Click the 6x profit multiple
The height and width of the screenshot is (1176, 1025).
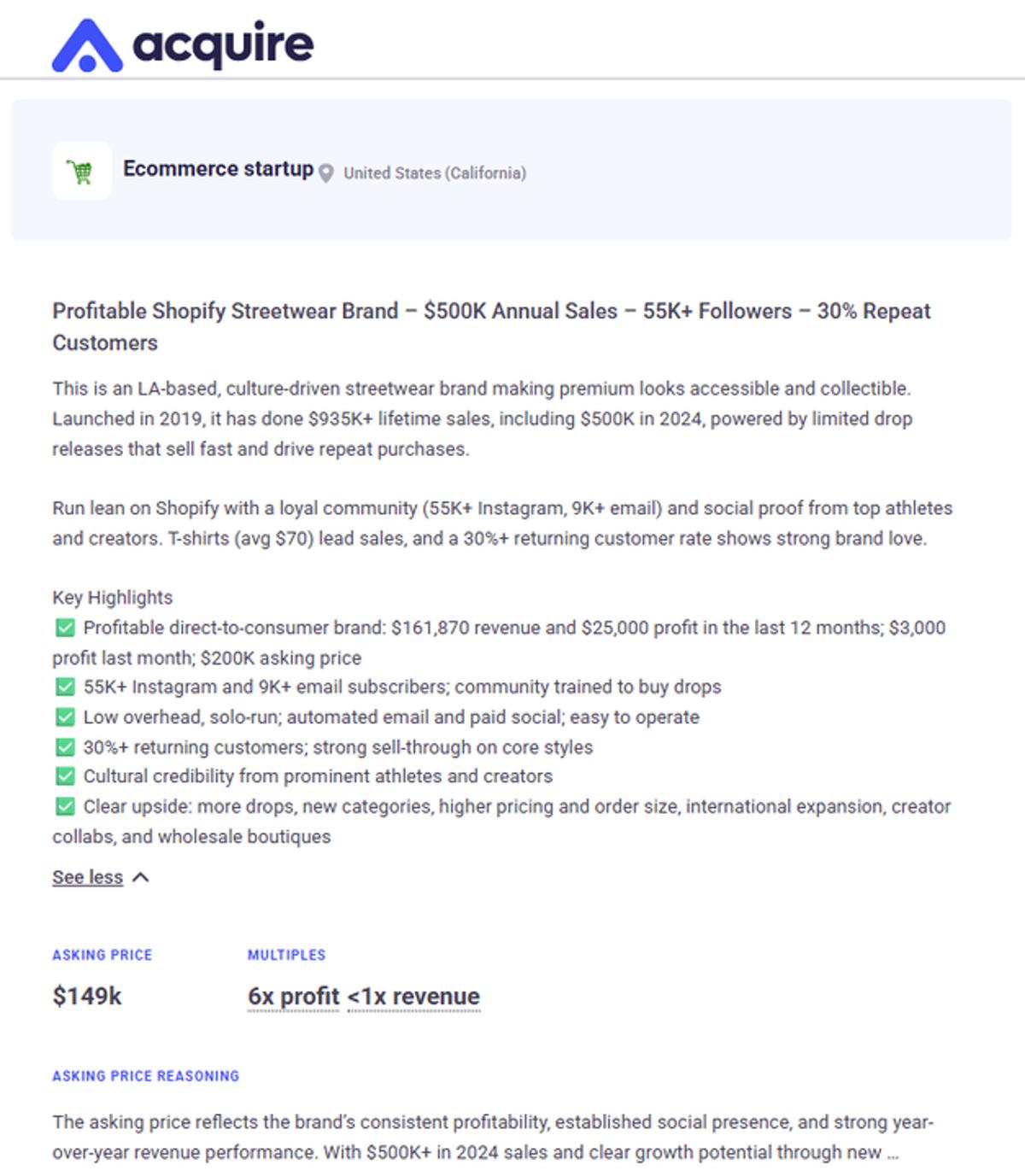pyautogui.click(x=293, y=996)
